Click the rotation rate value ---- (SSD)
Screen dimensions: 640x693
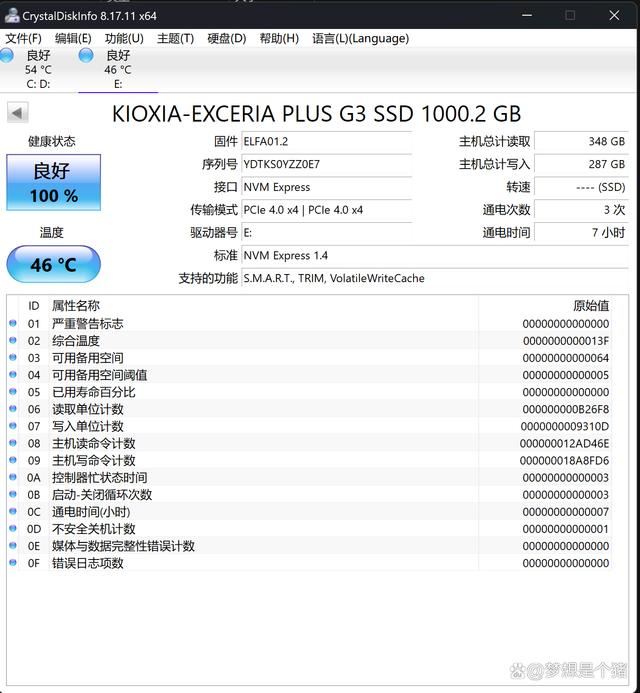581,187
